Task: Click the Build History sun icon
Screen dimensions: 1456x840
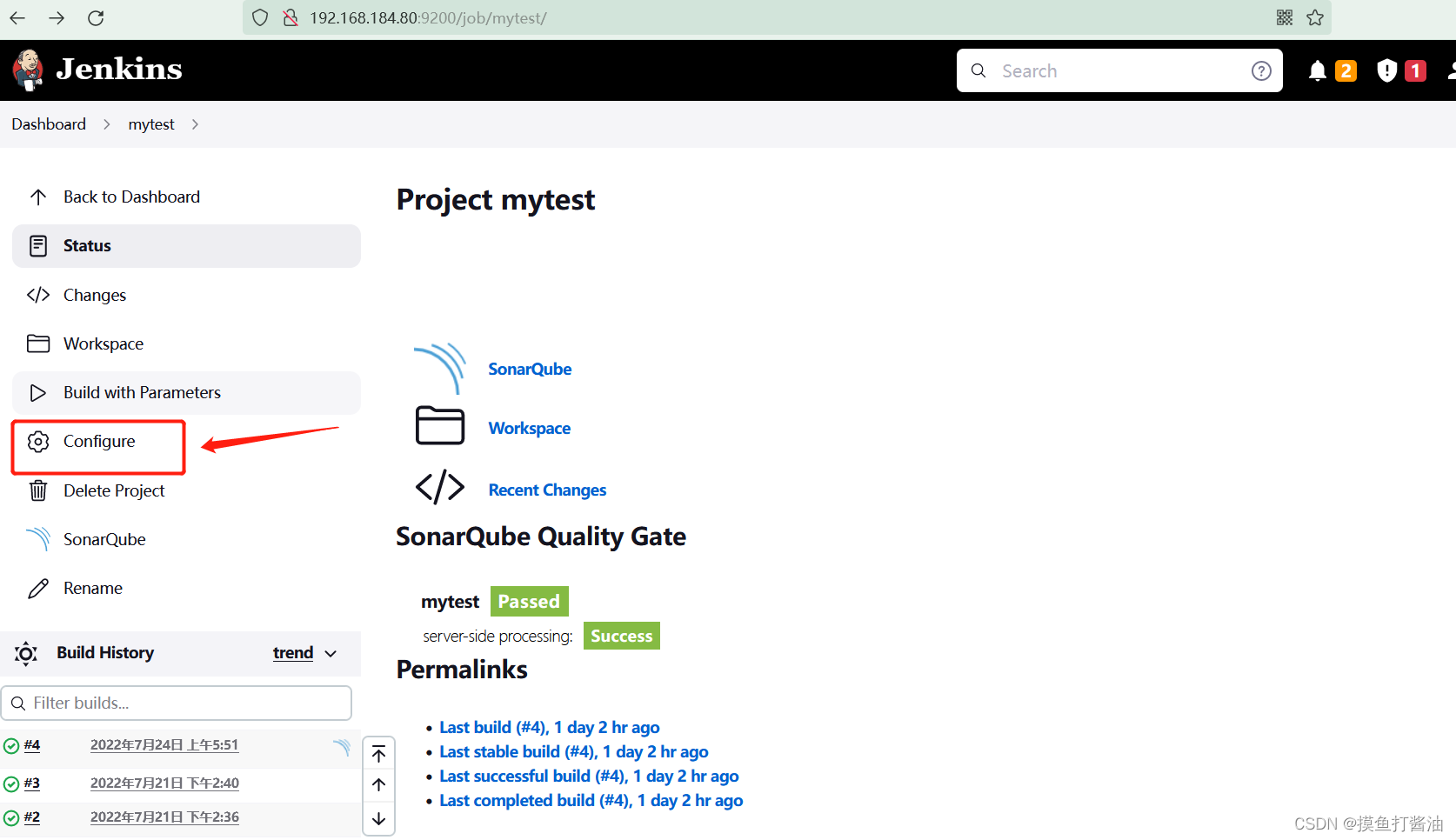Action: coord(26,653)
